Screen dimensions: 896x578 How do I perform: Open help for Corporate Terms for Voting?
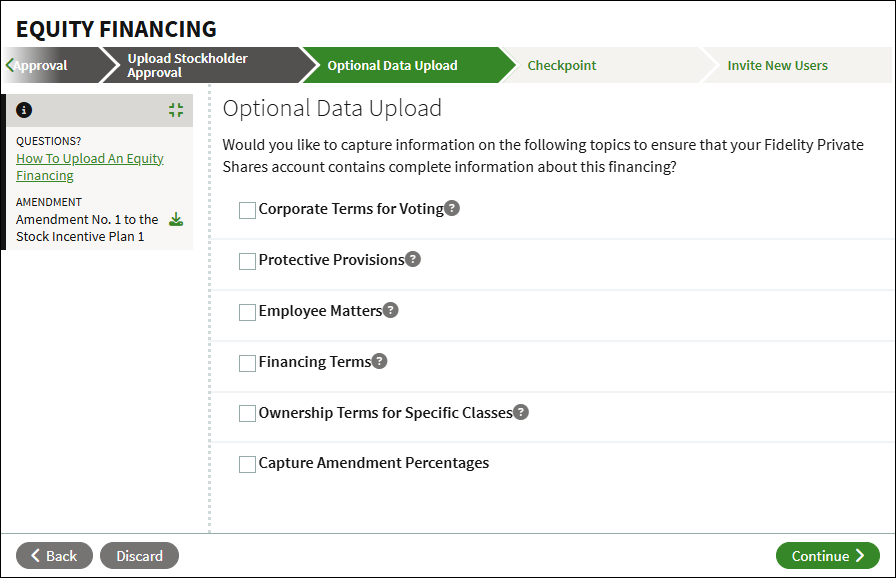click(452, 208)
